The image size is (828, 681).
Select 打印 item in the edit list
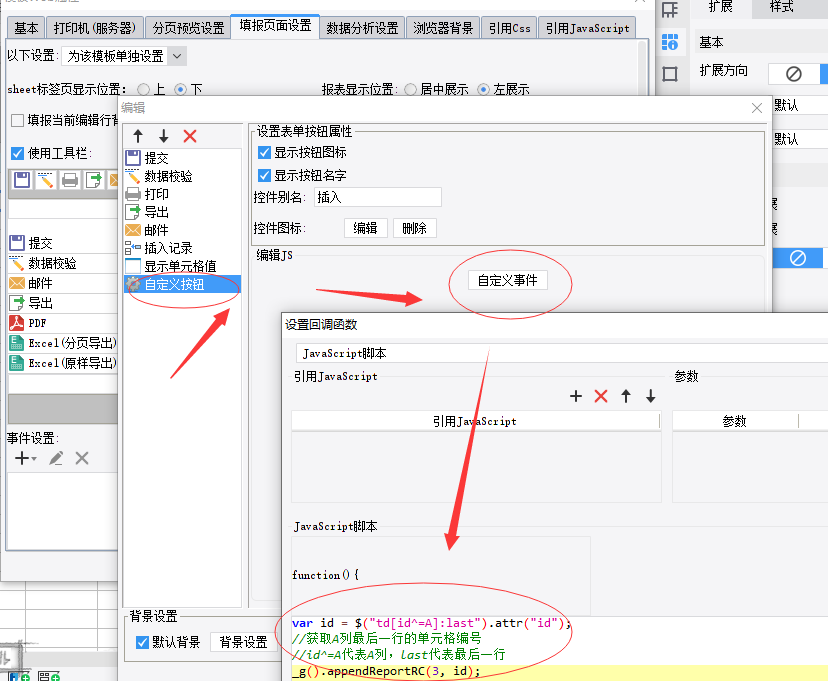pyautogui.click(x=182, y=194)
